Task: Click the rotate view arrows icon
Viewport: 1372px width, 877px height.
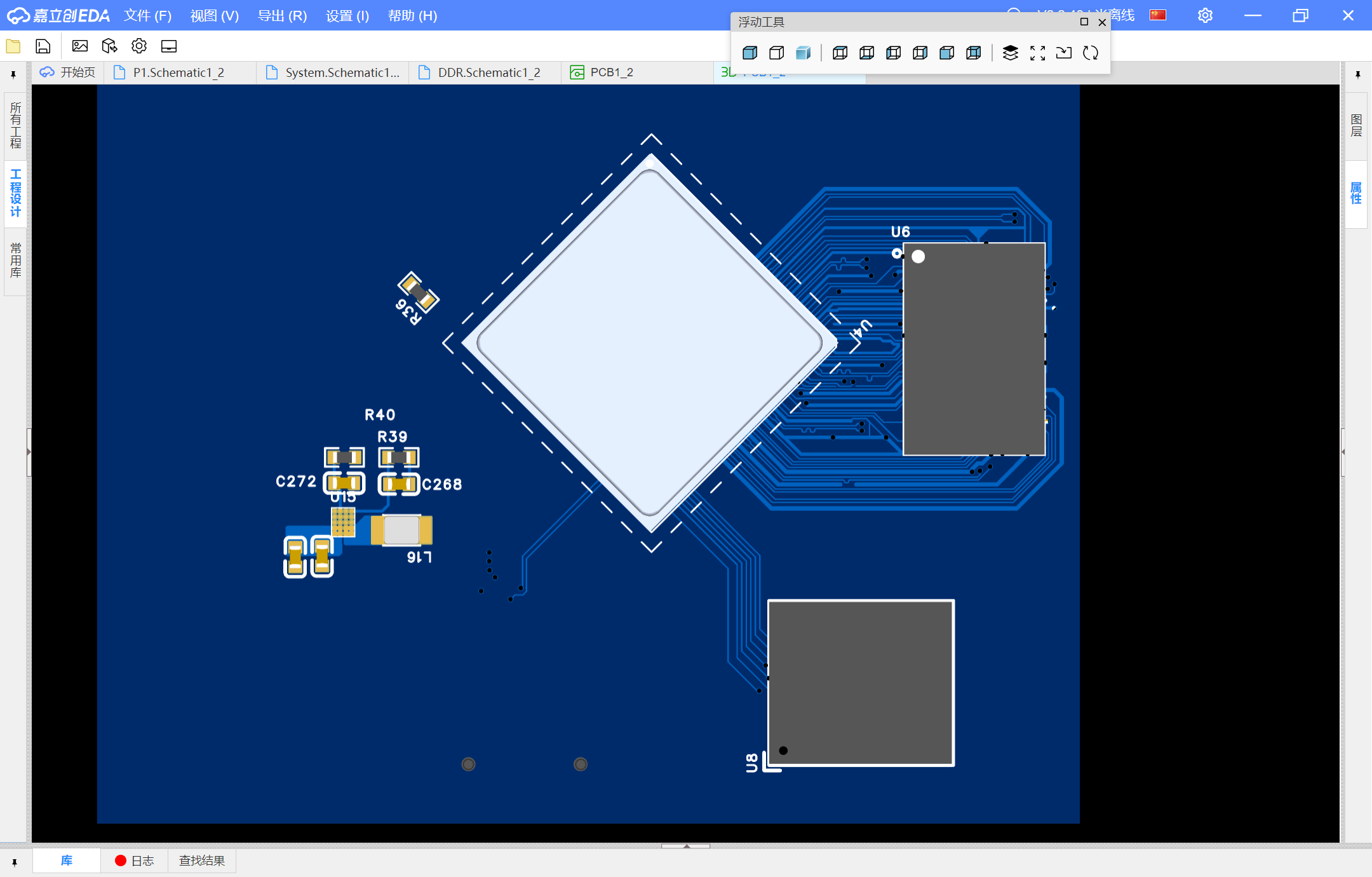Action: (1091, 53)
